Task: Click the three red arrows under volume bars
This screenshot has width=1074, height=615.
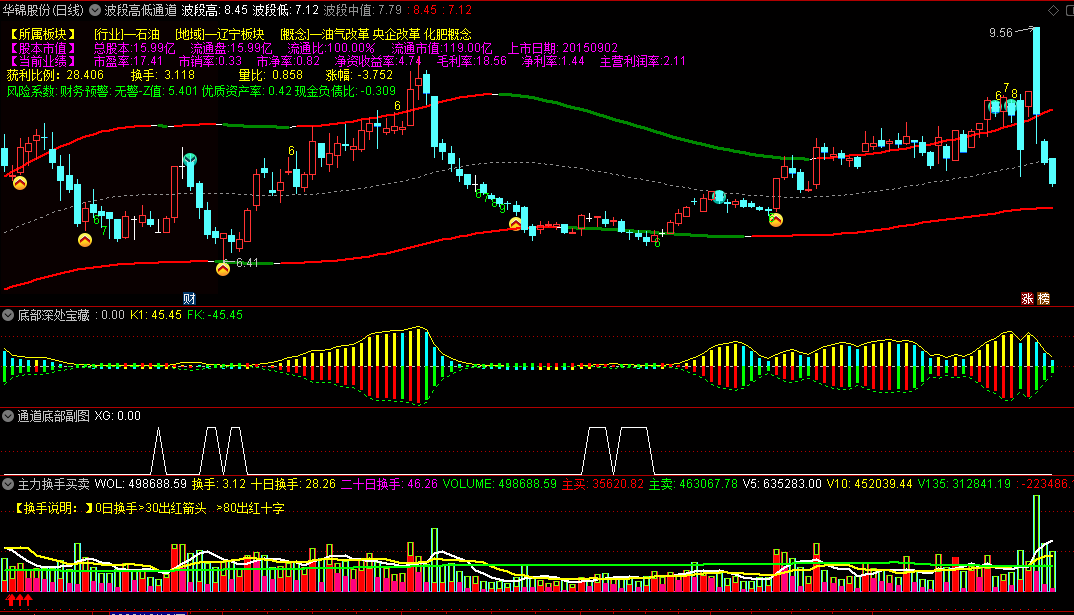Action: pos(19,601)
